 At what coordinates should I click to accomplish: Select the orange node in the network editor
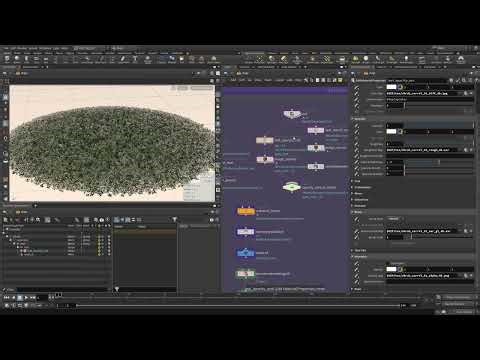pyautogui.click(x=246, y=211)
